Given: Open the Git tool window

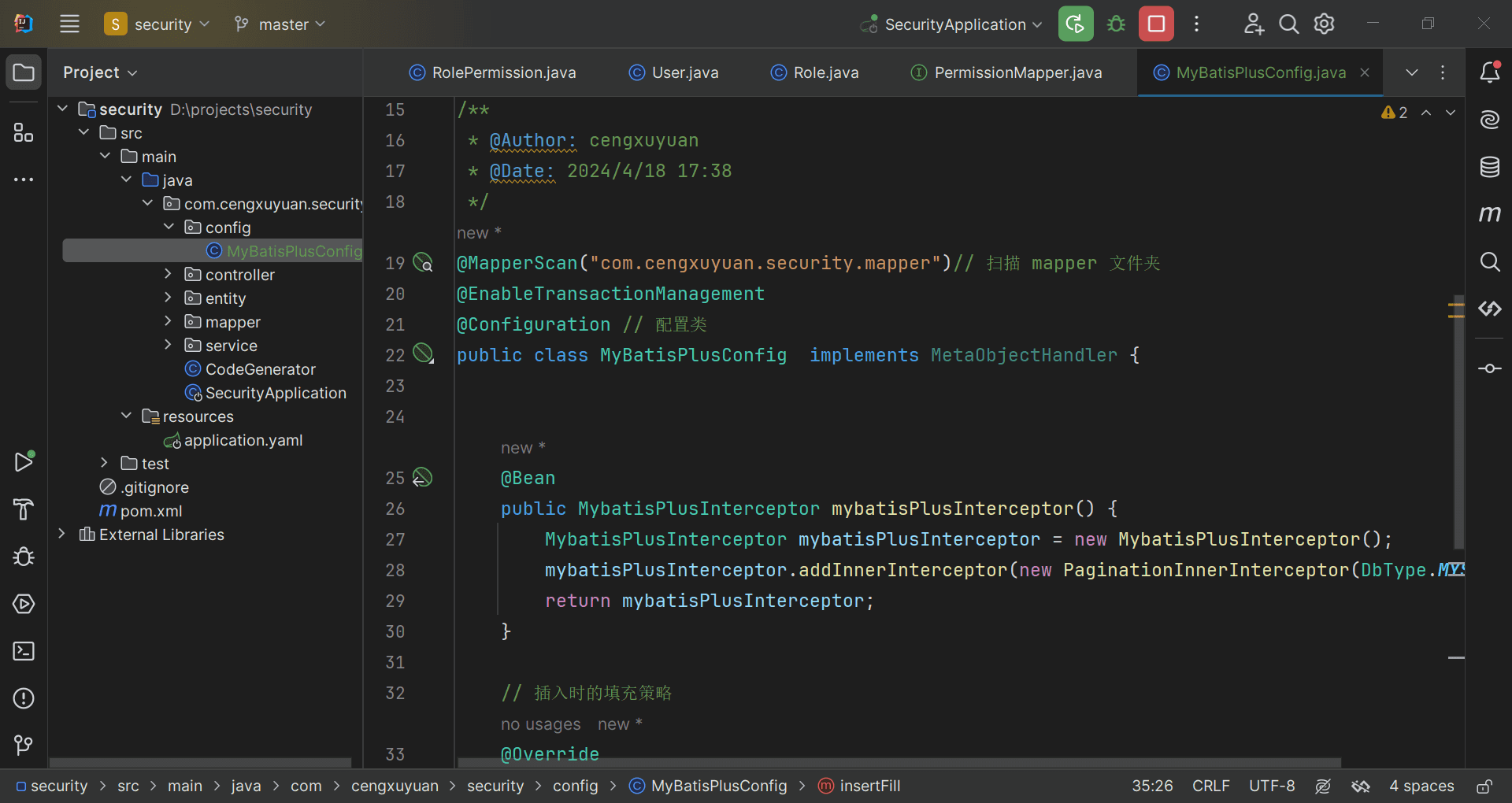Looking at the screenshot, I should pyautogui.click(x=24, y=745).
